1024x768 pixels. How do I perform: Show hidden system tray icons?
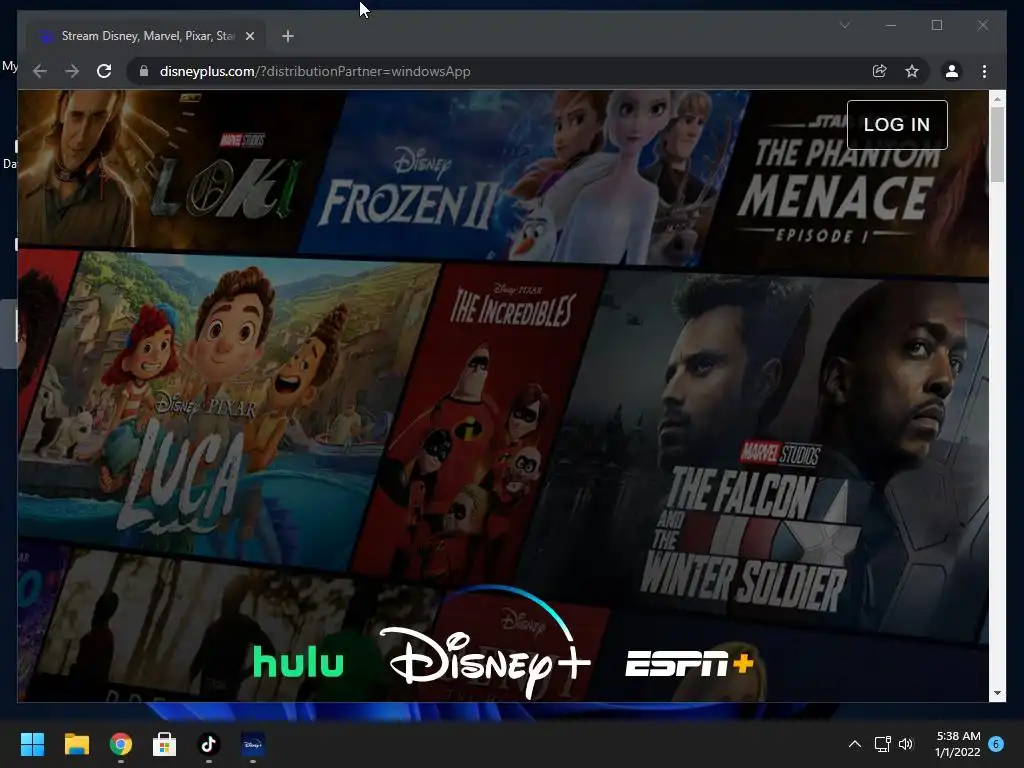click(x=854, y=744)
